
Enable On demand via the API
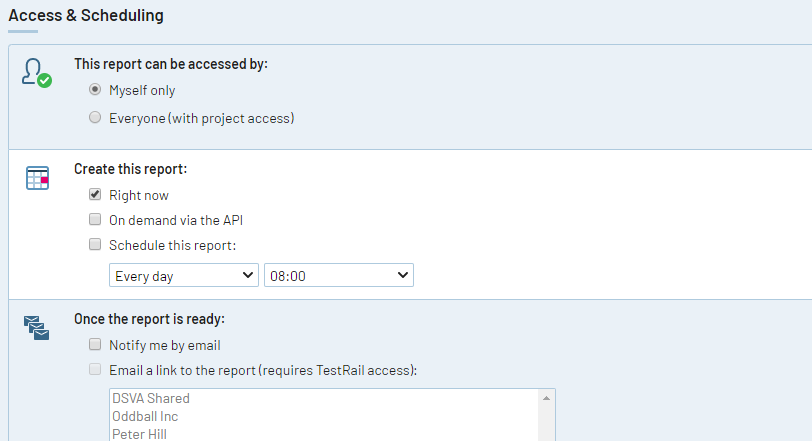point(95,220)
